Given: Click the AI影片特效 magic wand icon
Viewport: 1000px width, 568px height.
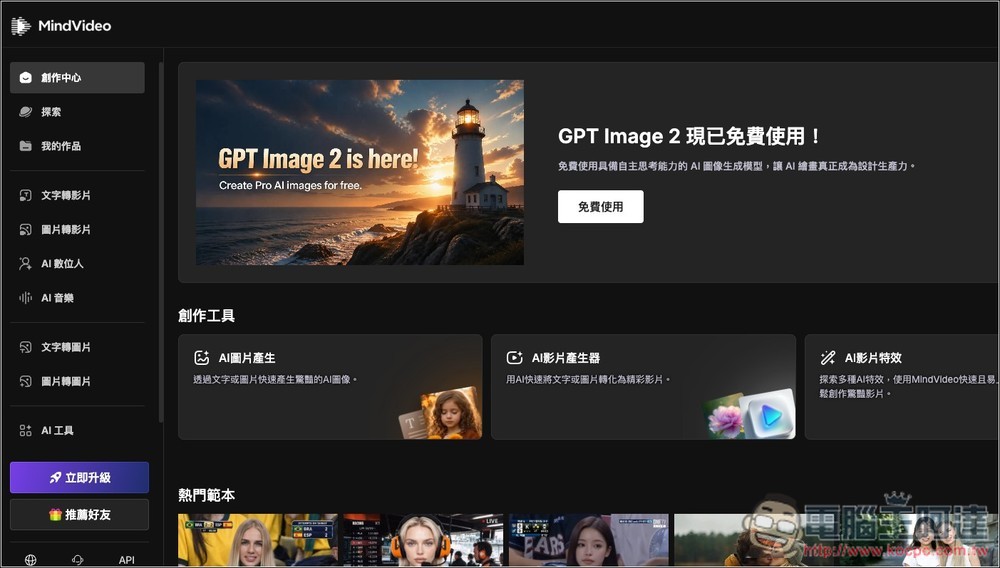Looking at the screenshot, I should [828, 358].
